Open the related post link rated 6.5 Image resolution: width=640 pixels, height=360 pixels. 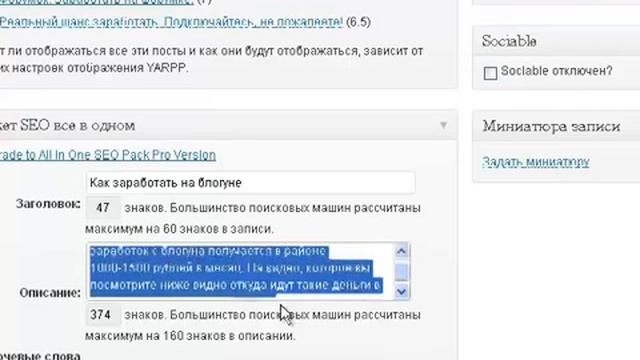pos(171,22)
